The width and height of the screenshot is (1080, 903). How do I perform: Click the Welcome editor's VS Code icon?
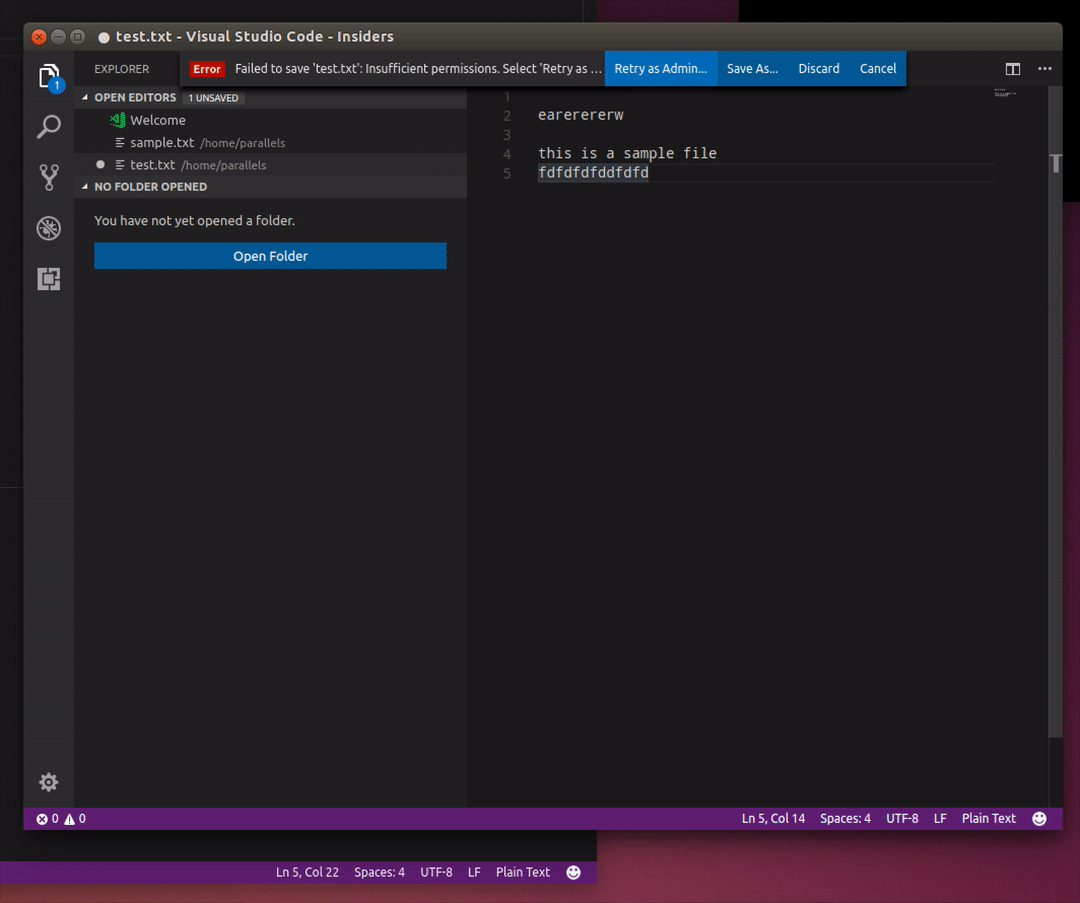(118, 120)
